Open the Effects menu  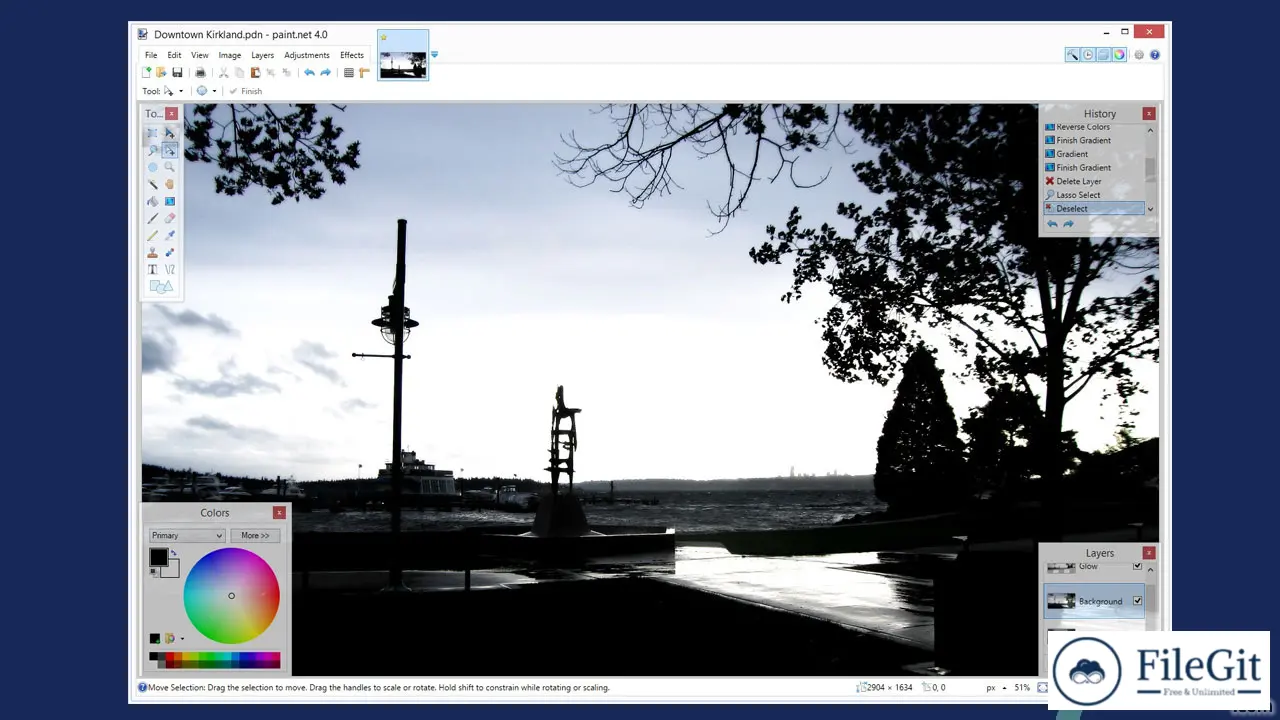352,55
